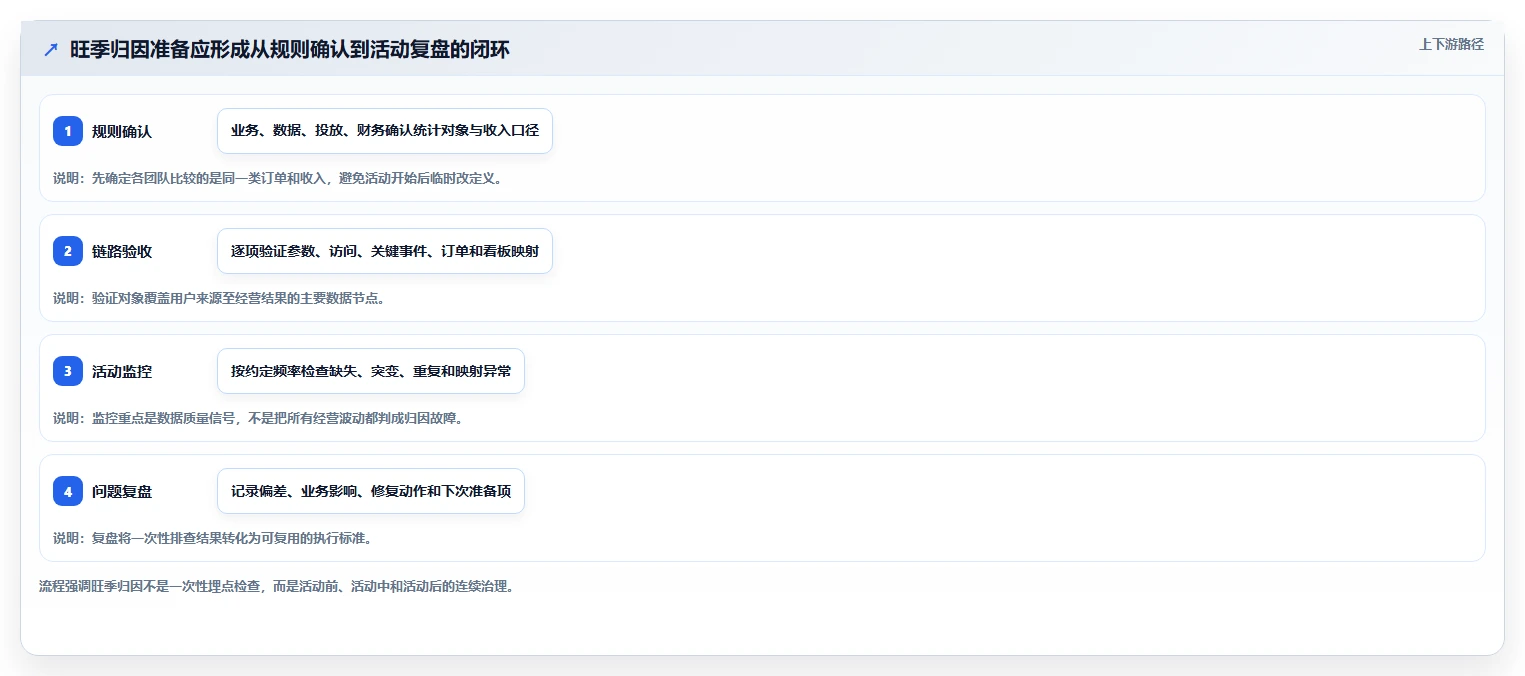The width and height of the screenshot is (1525, 676).
Task: Click the footer text 流程强调旺季归因不是一次性埋点检查
Action: (x=278, y=586)
